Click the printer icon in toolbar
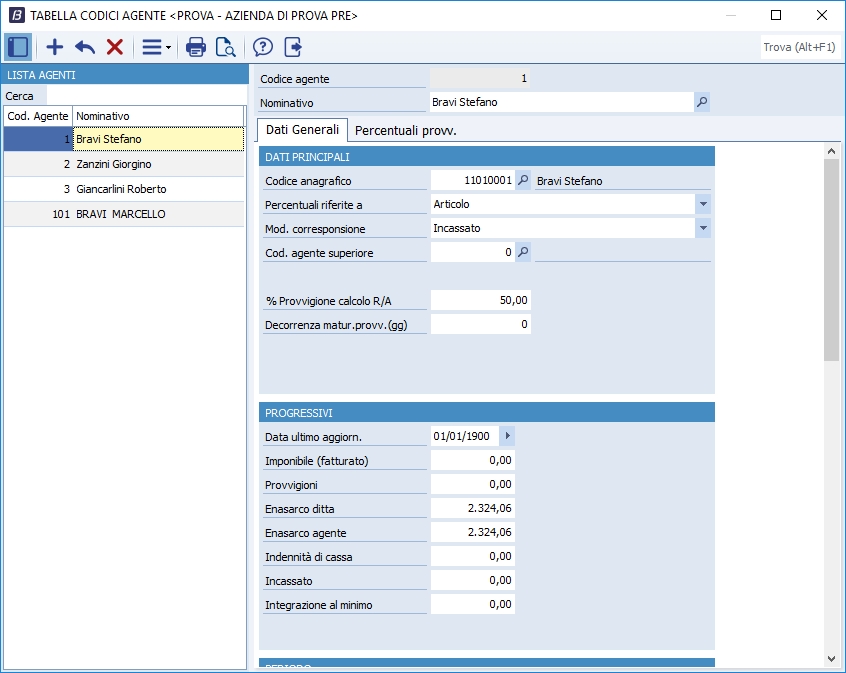The width and height of the screenshot is (846, 673). pyautogui.click(x=196, y=47)
